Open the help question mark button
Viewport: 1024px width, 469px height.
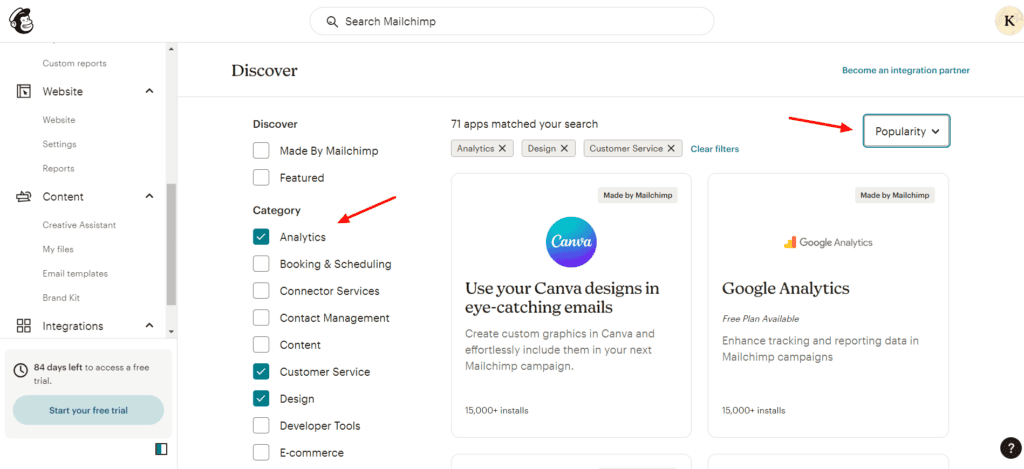point(1010,447)
